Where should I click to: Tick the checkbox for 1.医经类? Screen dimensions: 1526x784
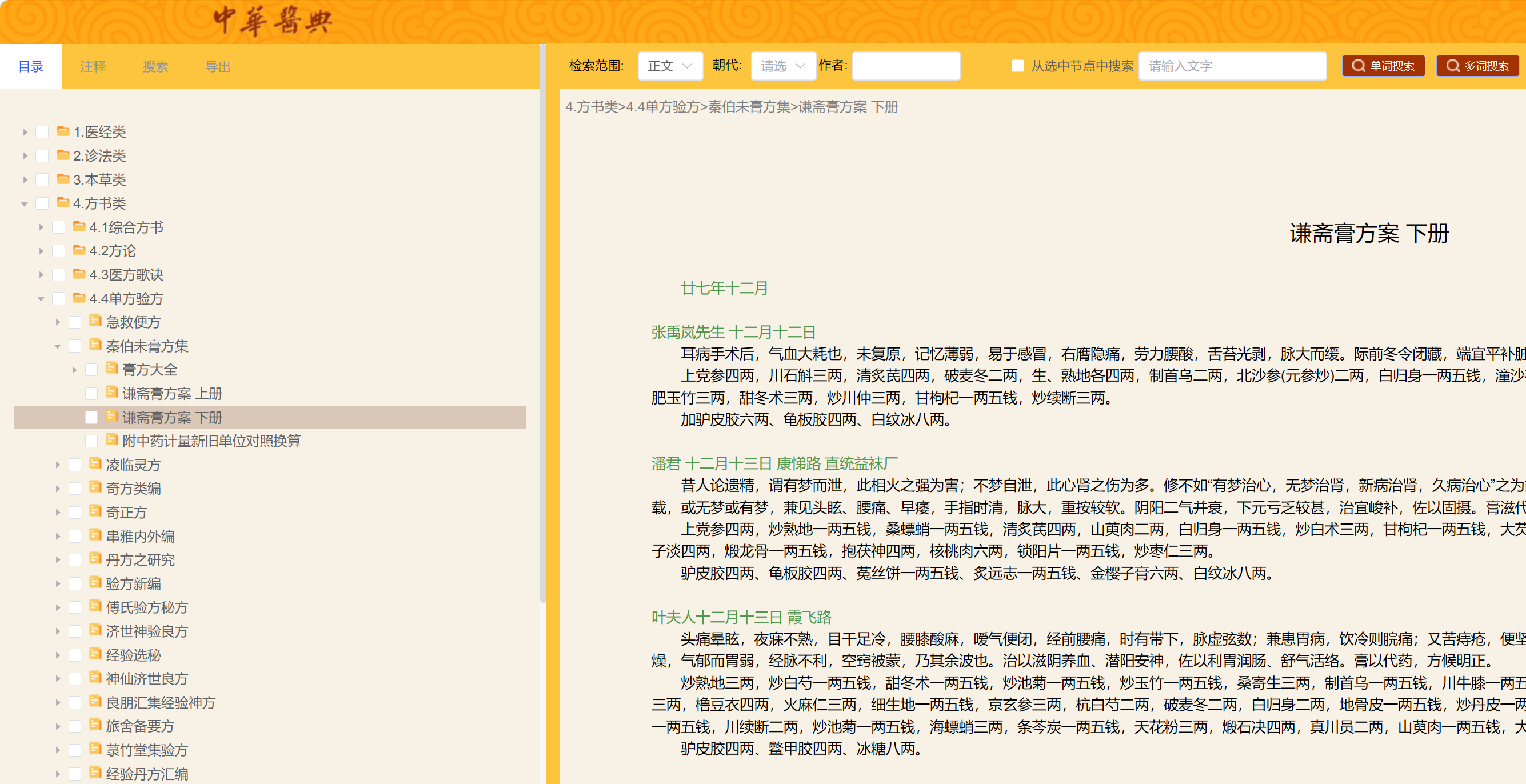42,132
